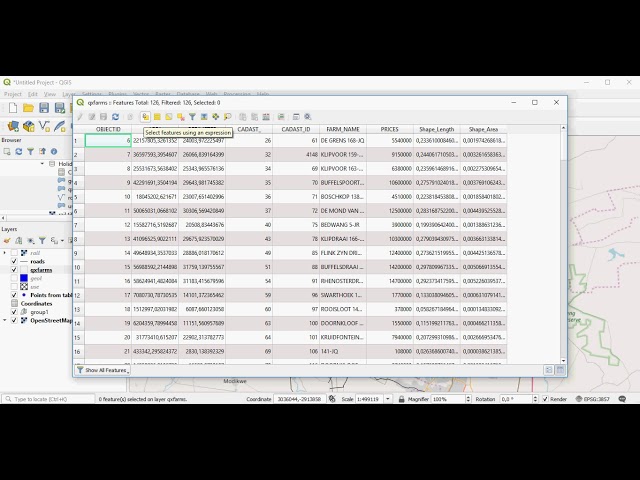The height and width of the screenshot is (480, 640).
Task: Click the Save Project As icon
Action: (60, 108)
